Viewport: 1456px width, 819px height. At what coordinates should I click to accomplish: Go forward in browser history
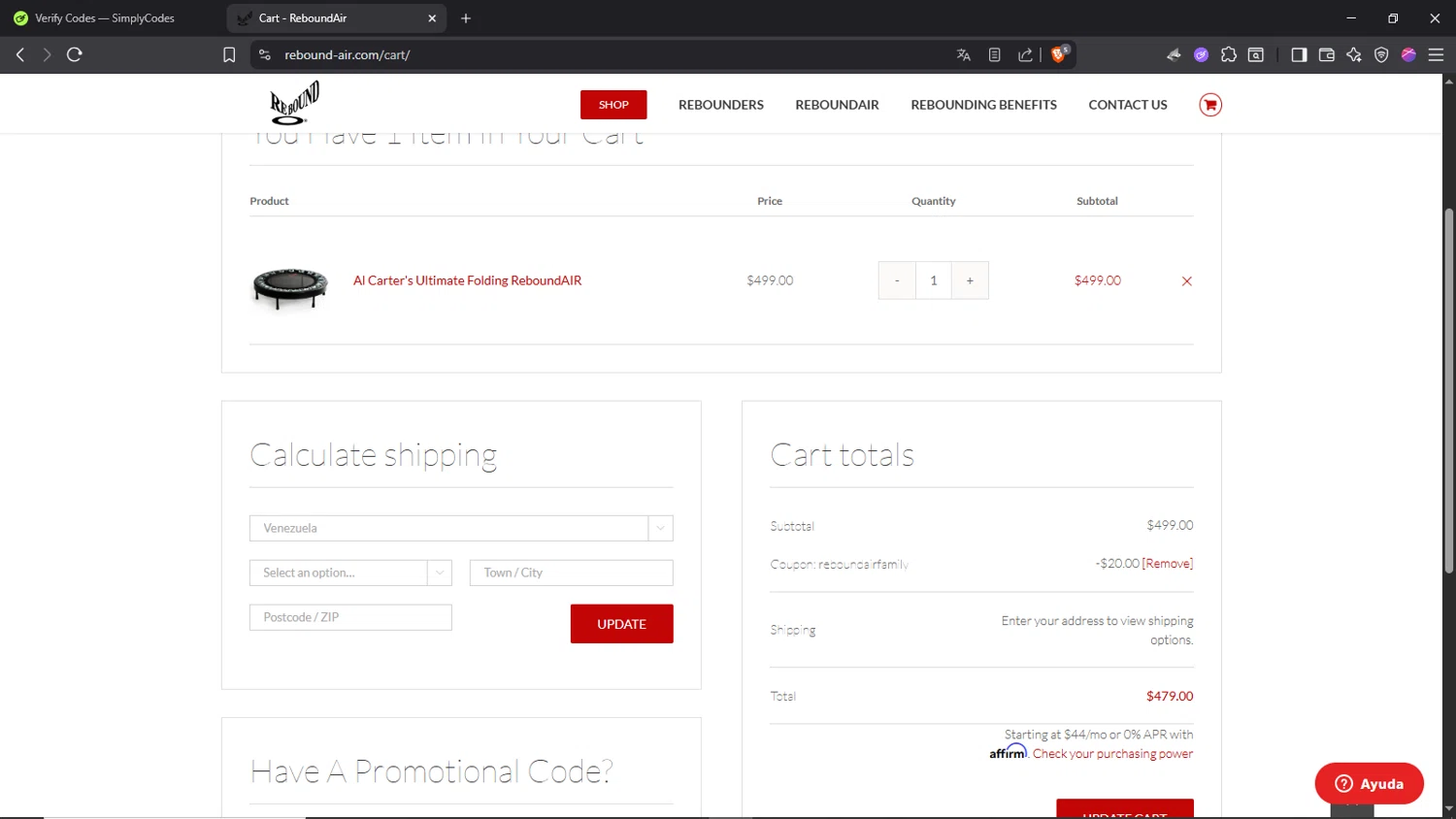tap(47, 54)
